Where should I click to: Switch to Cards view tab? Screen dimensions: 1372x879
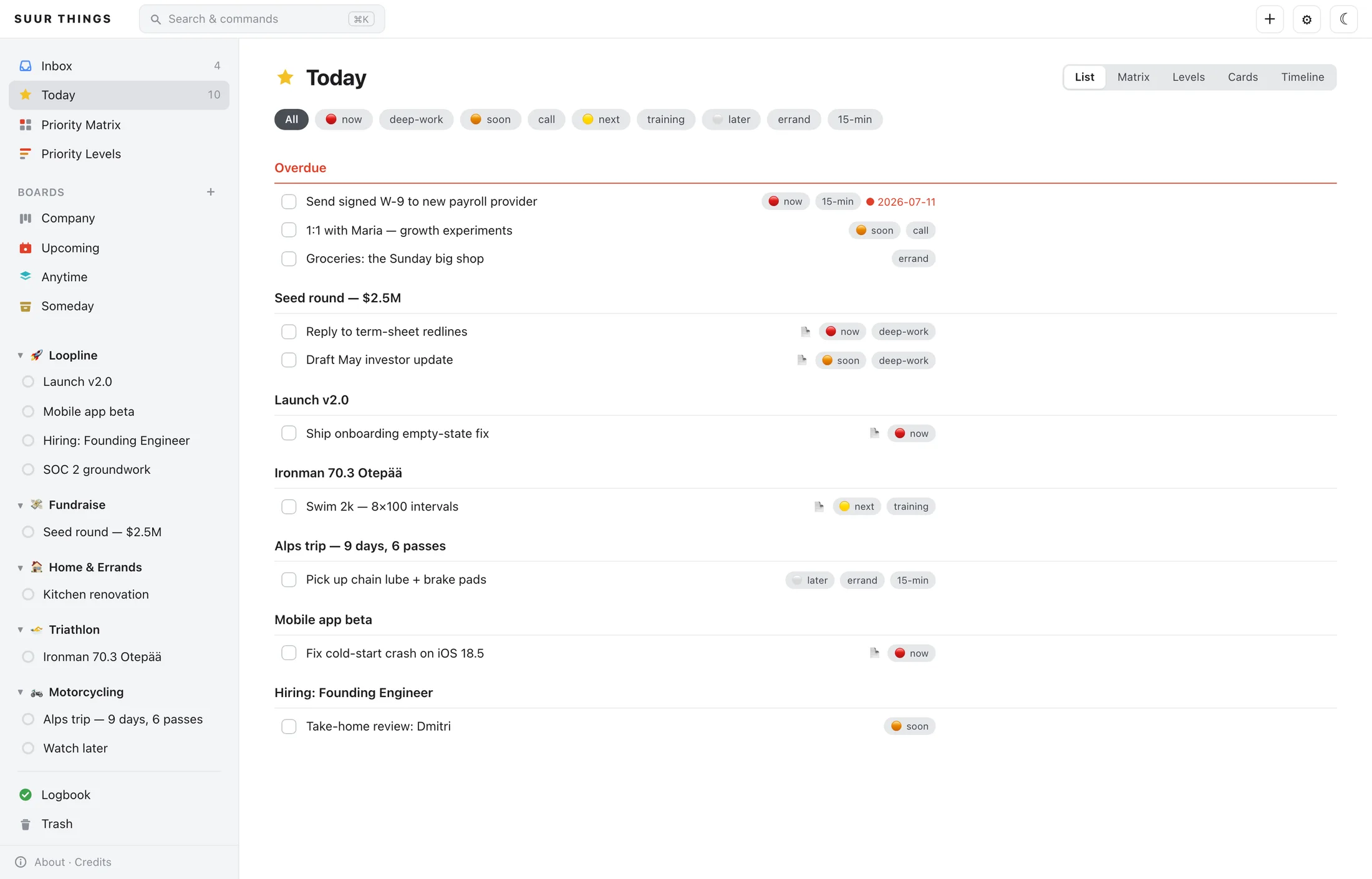click(x=1243, y=77)
